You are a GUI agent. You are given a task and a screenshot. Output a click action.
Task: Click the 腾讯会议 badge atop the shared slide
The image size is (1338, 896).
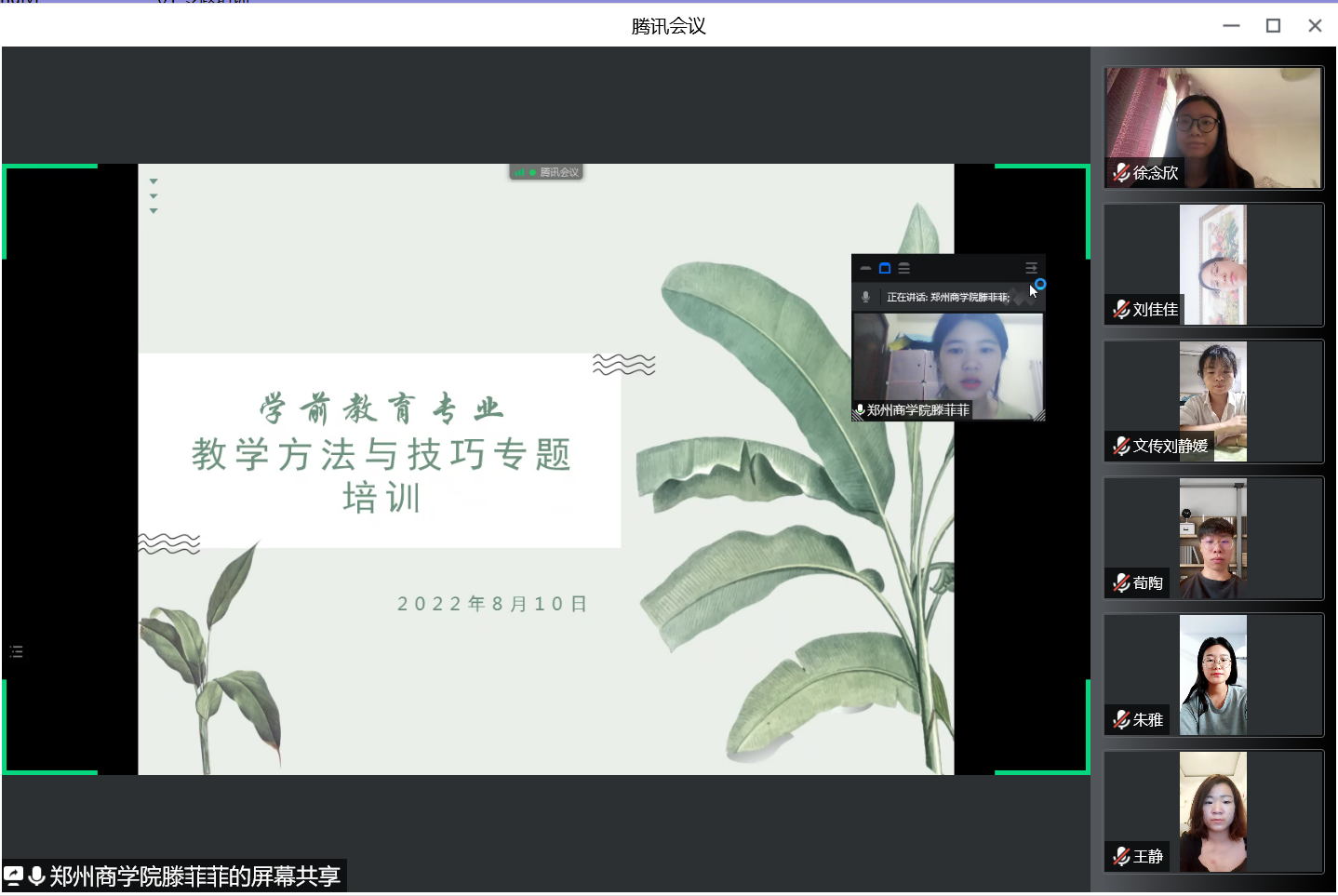546,172
